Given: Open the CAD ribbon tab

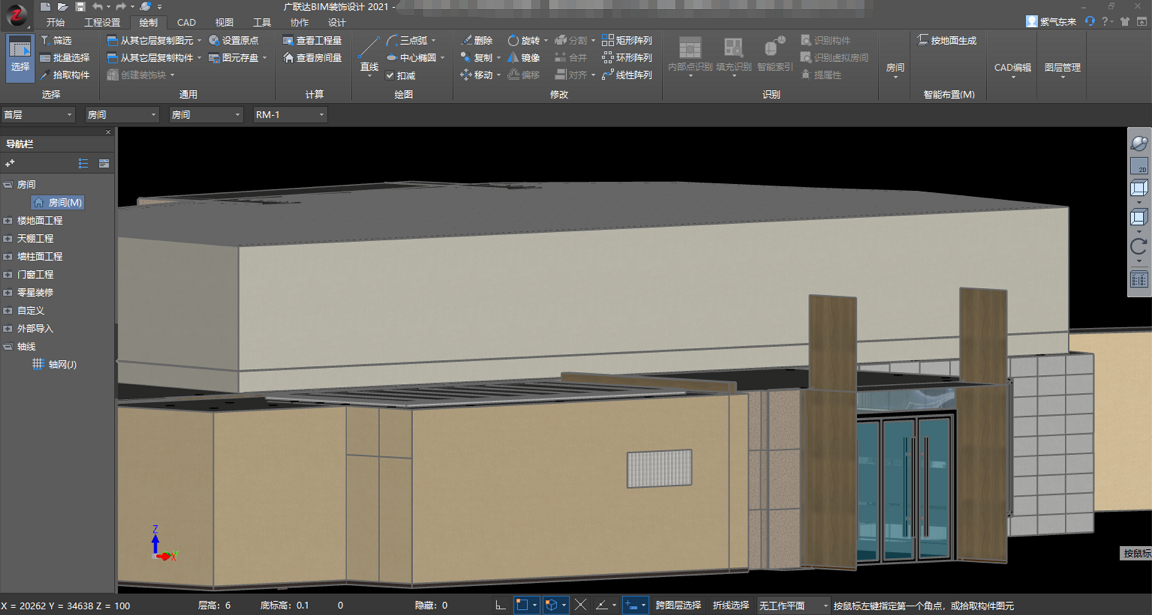Looking at the screenshot, I should (x=186, y=22).
